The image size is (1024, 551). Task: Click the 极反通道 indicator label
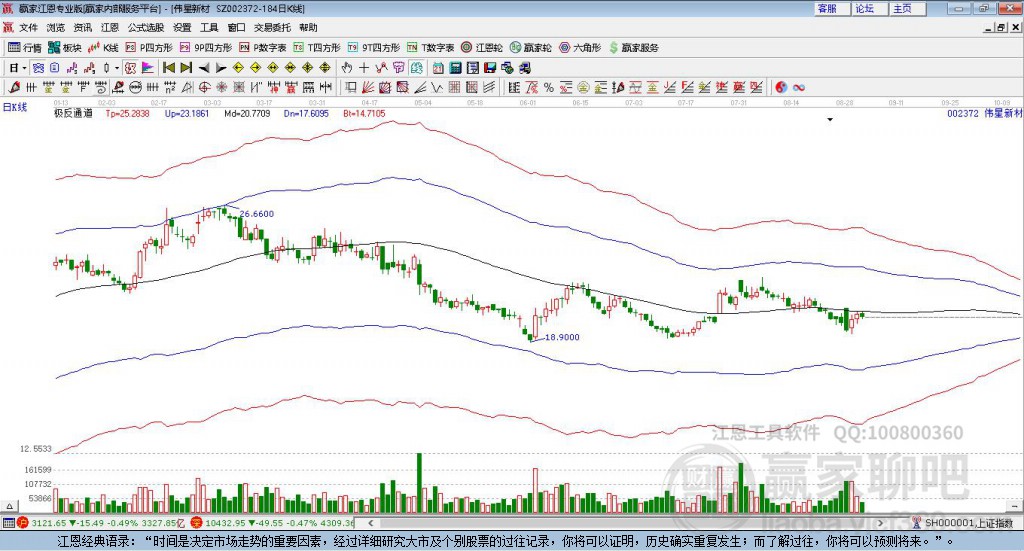73,114
